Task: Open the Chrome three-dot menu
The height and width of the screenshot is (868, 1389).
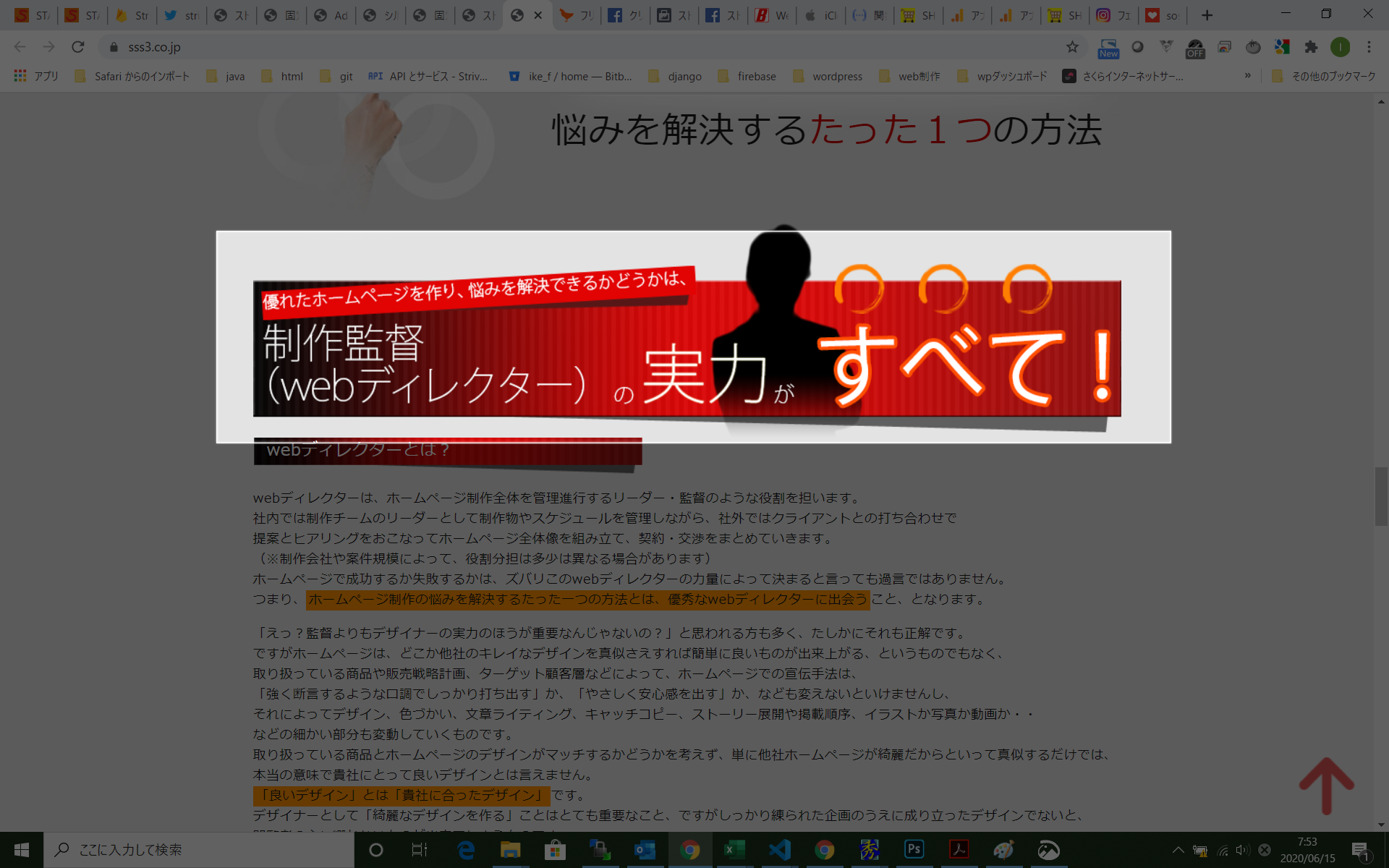Action: [1369, 47]
